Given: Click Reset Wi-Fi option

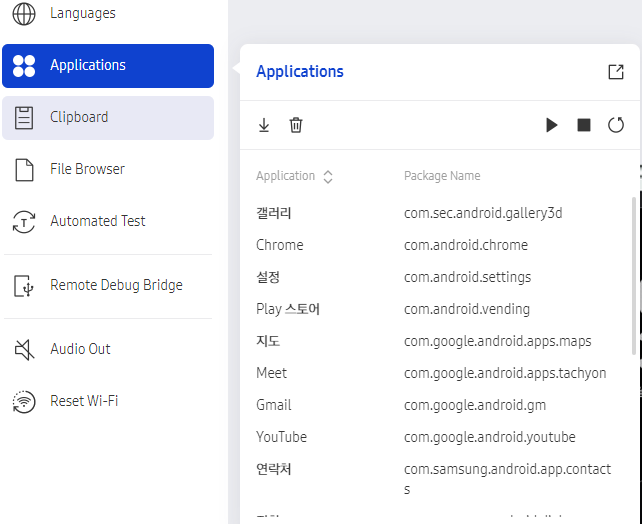Looking at the screenshot, I should (x=108, y=401).
